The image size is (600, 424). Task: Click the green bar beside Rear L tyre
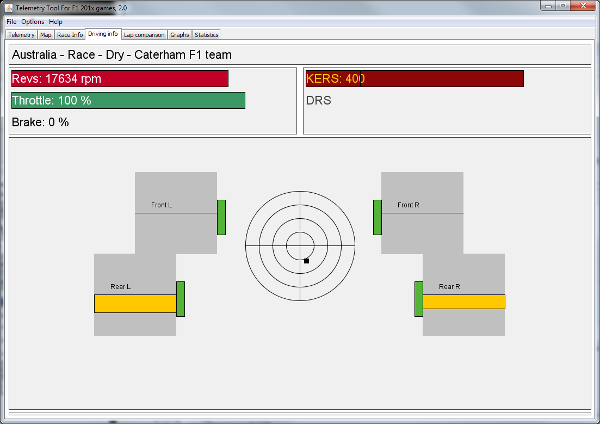181,299
